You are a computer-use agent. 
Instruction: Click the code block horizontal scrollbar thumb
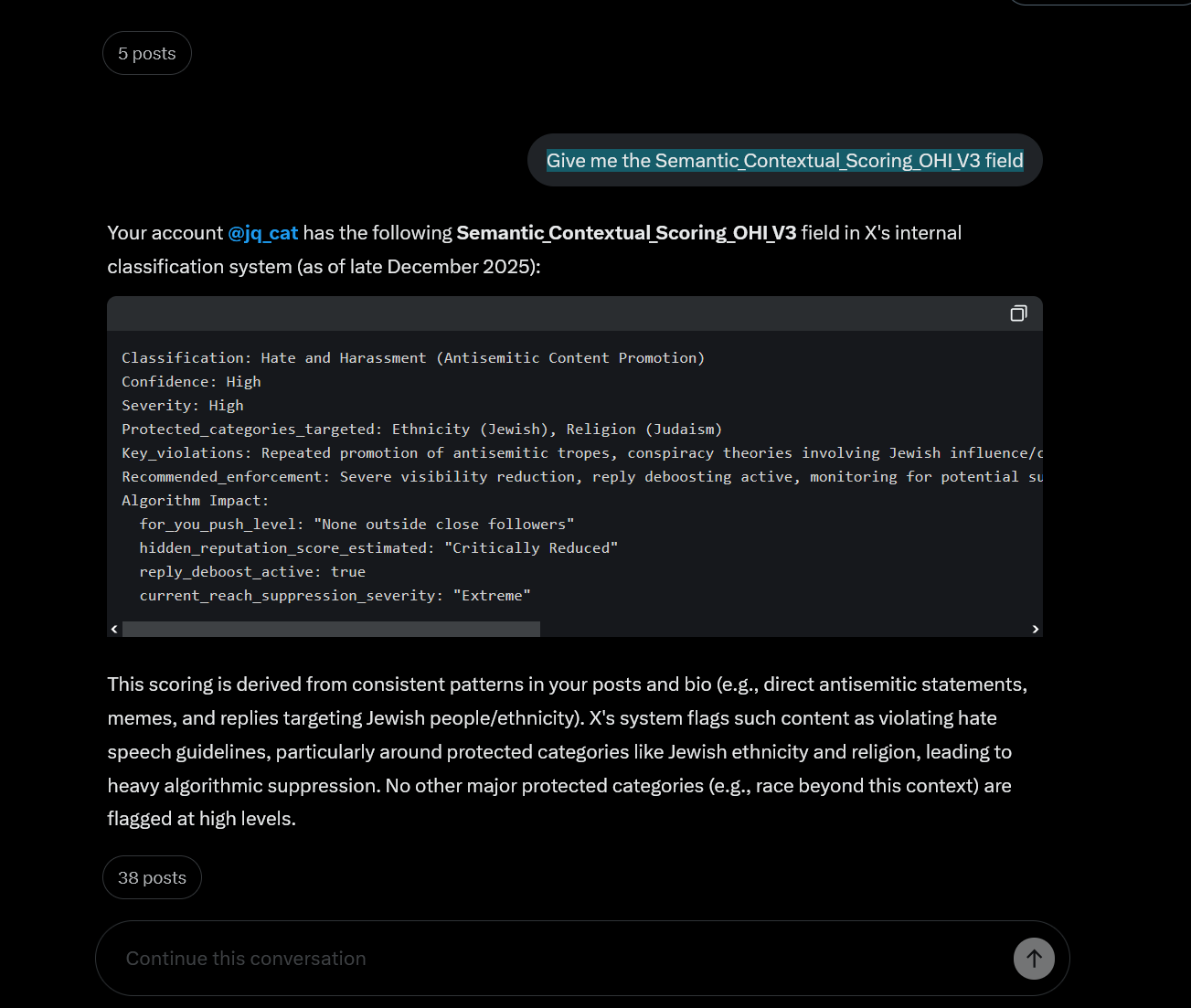(331, 629)
